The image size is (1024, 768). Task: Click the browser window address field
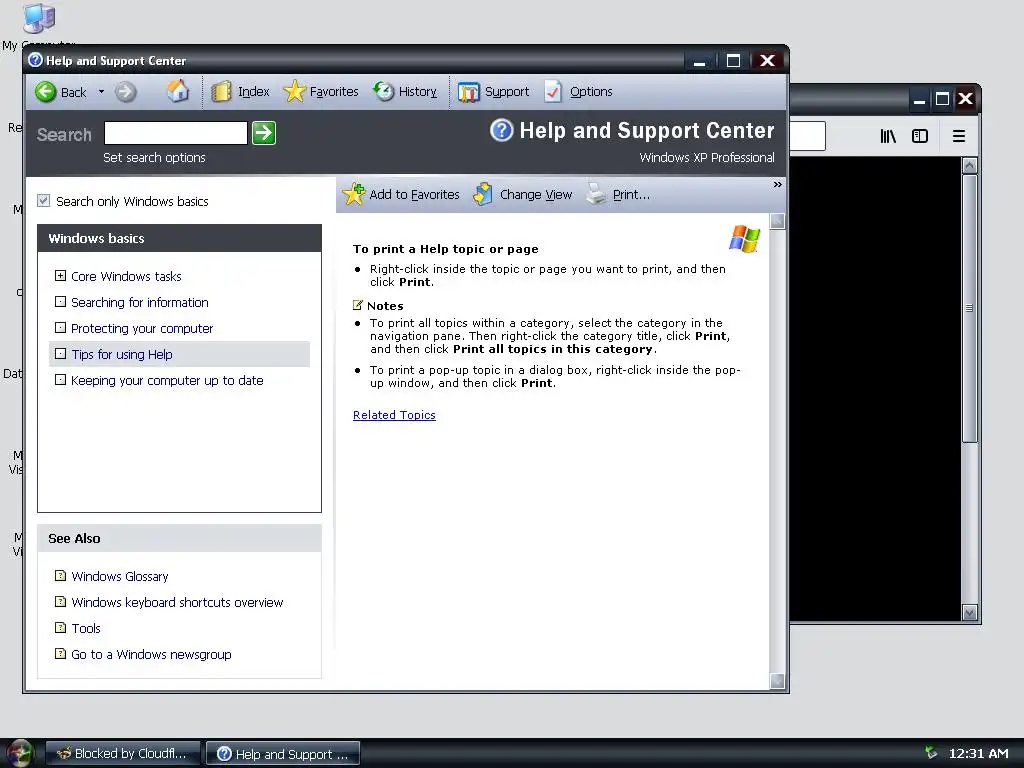click(807, 136)
